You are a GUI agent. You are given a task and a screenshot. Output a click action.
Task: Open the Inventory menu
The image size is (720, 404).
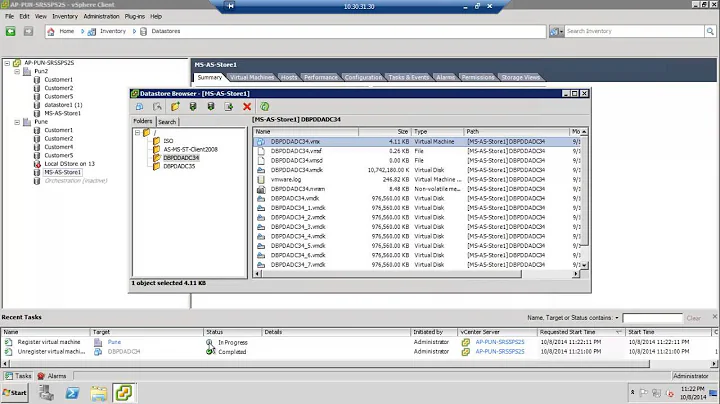65,17
